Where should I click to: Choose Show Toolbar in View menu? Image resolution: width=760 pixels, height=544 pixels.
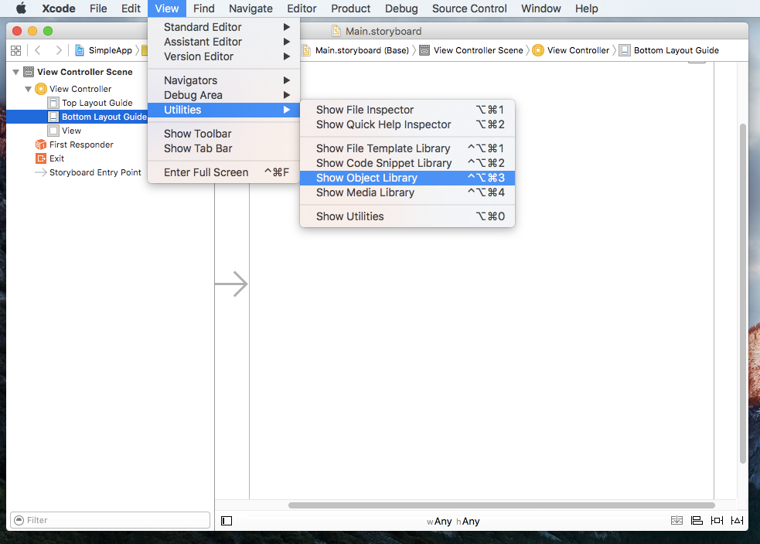click(x=224, y=133)
